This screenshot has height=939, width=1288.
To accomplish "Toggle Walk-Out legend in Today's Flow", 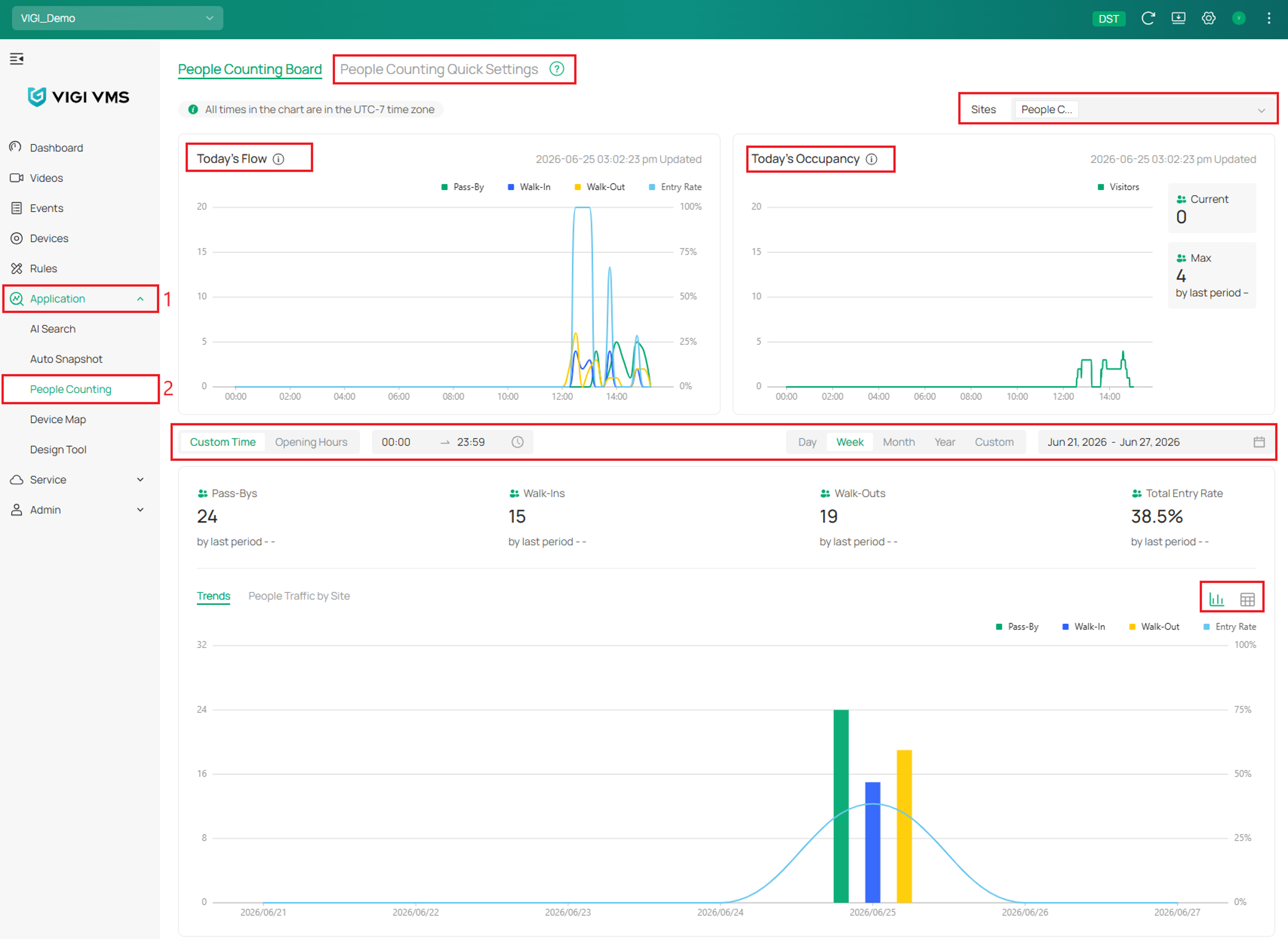I will (x=599, y=187).
